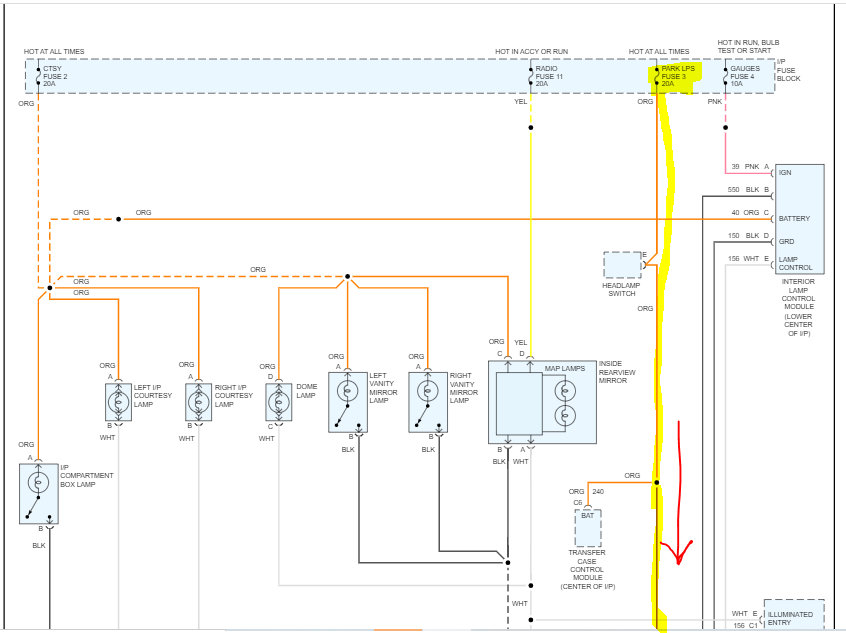
Task: Click the 550 BLK B wire label
Action: click(748, 190)
